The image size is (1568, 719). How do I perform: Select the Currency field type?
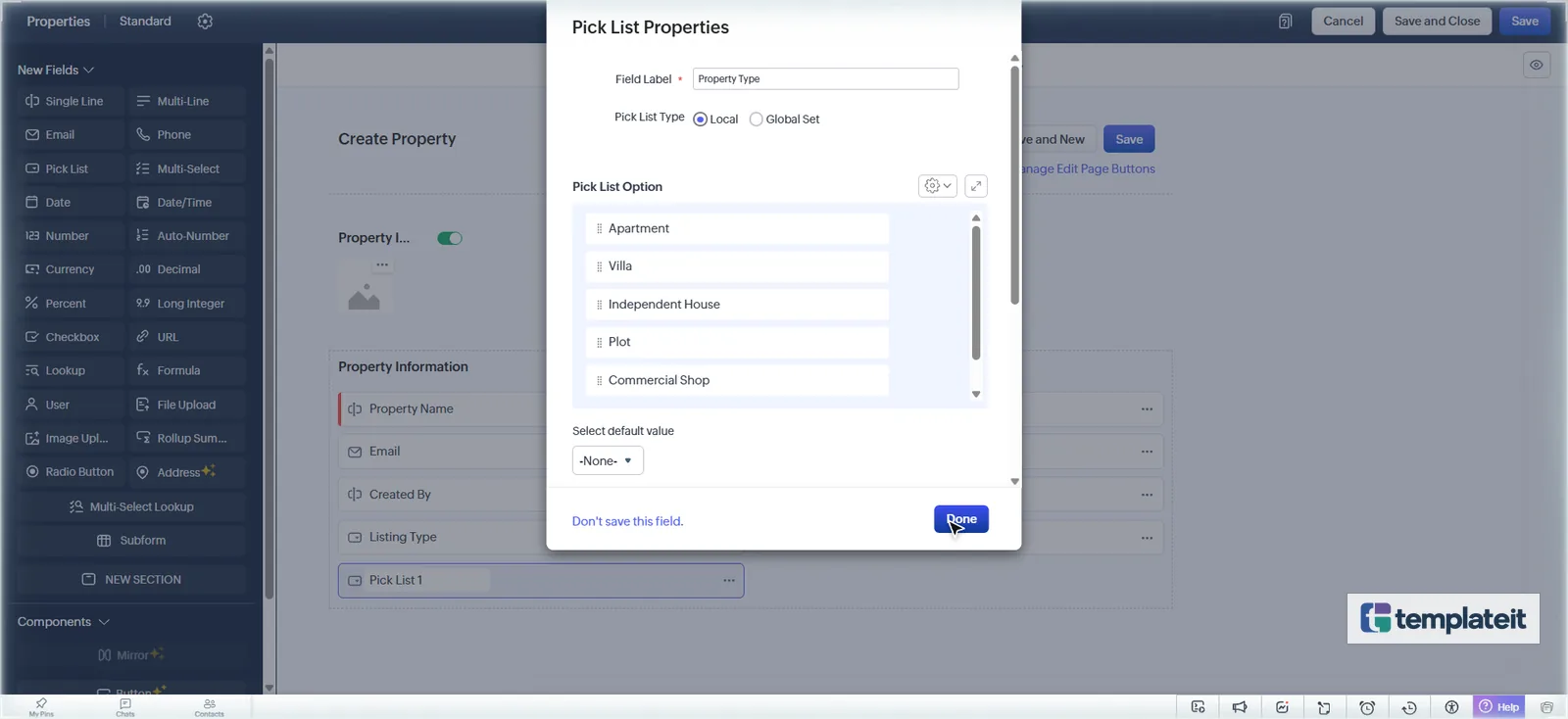71,269
